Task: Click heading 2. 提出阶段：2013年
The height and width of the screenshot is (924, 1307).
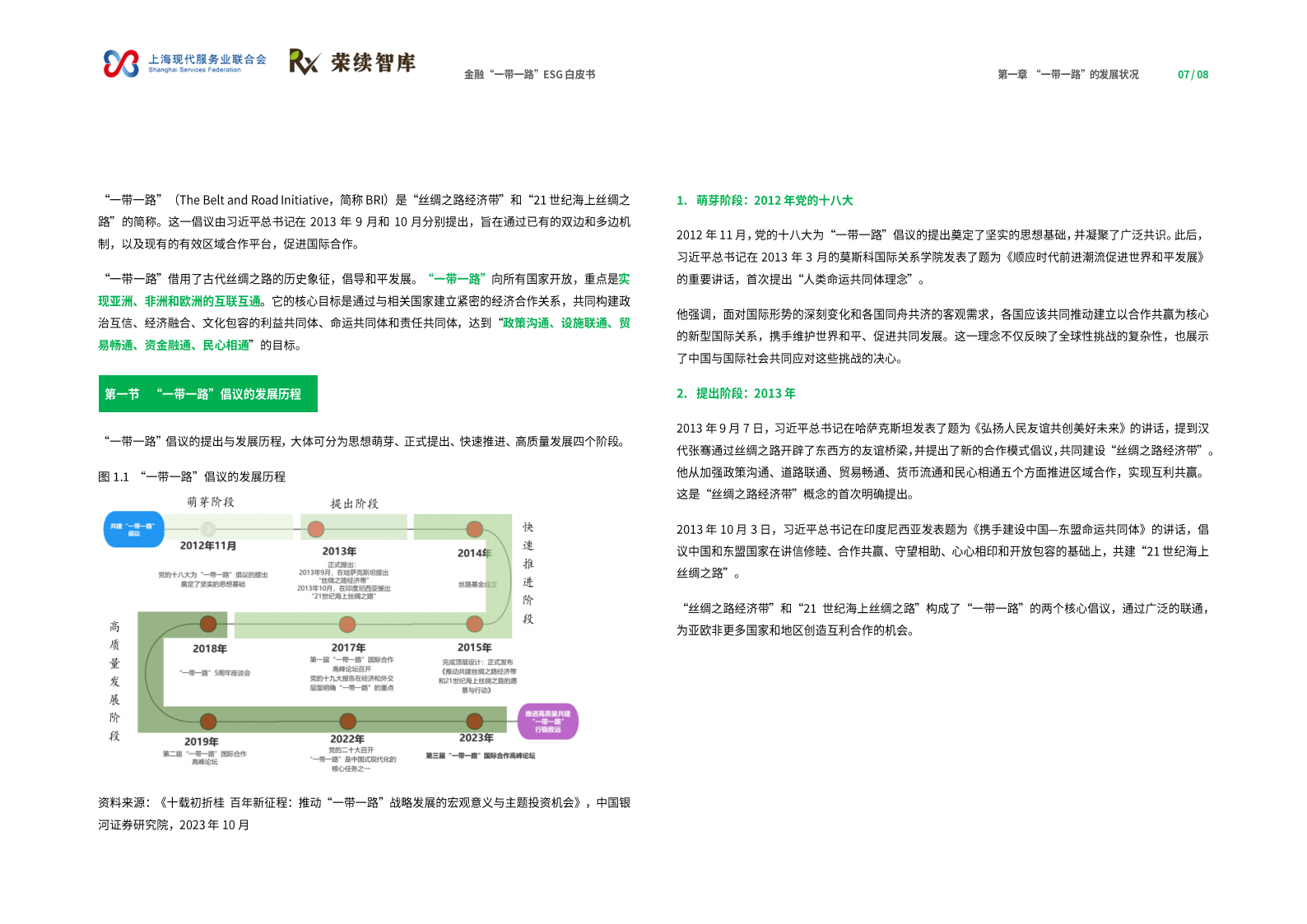Action: pos(736,393)
